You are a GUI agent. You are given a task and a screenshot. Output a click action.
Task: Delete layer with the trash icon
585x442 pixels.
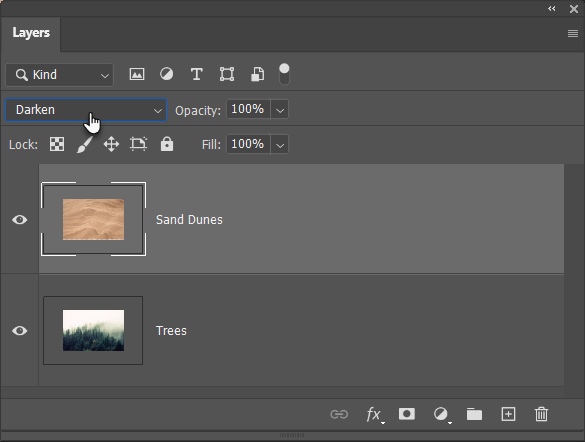541,414
